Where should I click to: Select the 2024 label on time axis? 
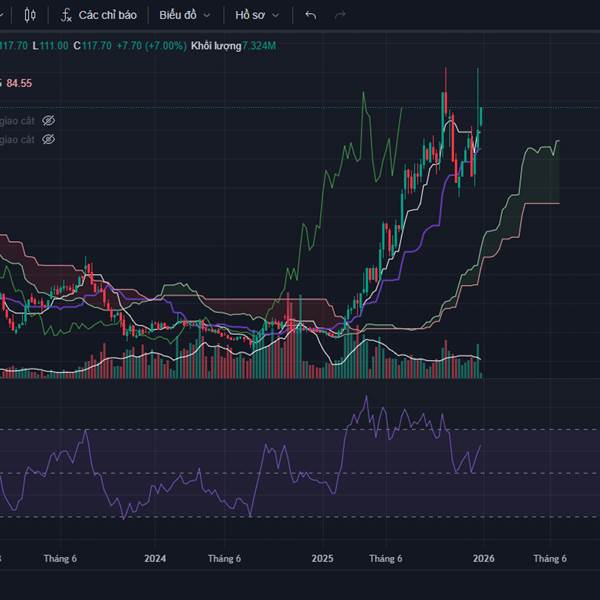click(155, 559)
